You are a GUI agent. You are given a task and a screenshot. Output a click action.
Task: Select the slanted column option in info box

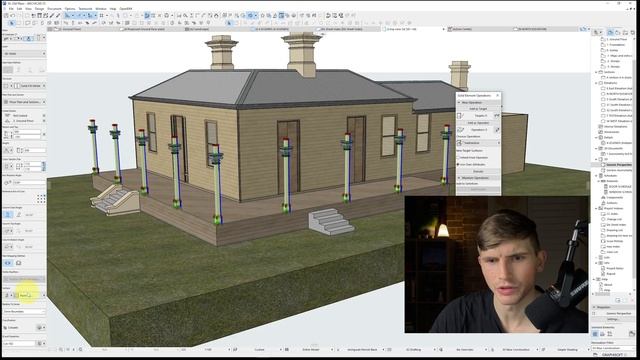click(x=18, y=215)
